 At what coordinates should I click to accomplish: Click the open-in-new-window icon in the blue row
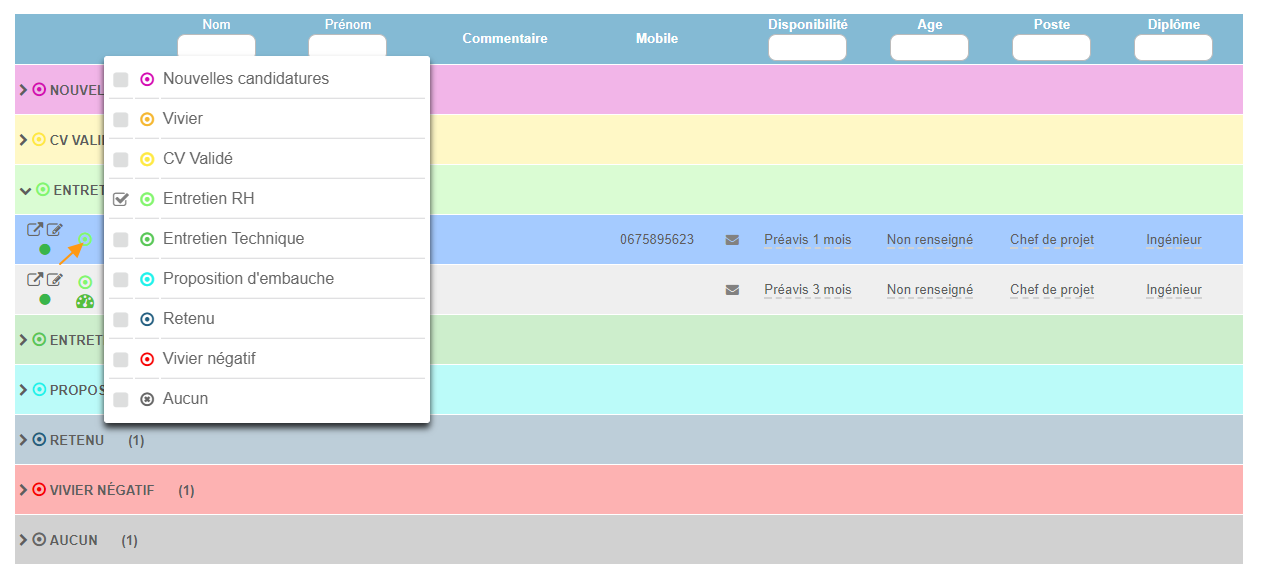[x=34, y=230]
